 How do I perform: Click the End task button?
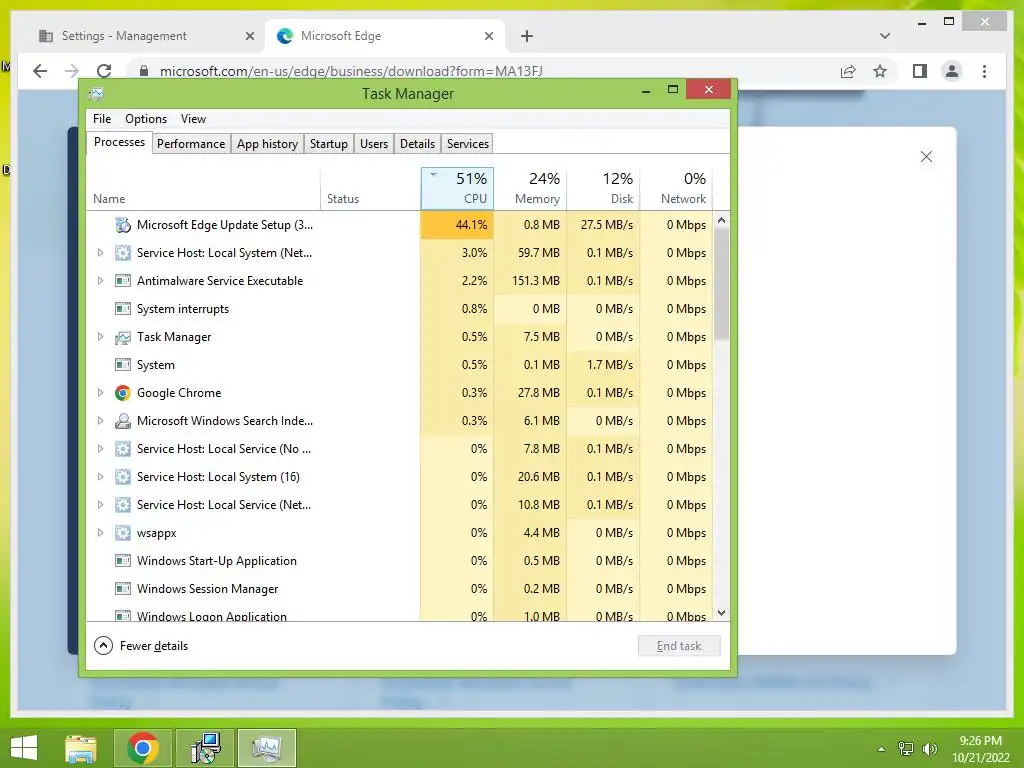tap(679, 646)
